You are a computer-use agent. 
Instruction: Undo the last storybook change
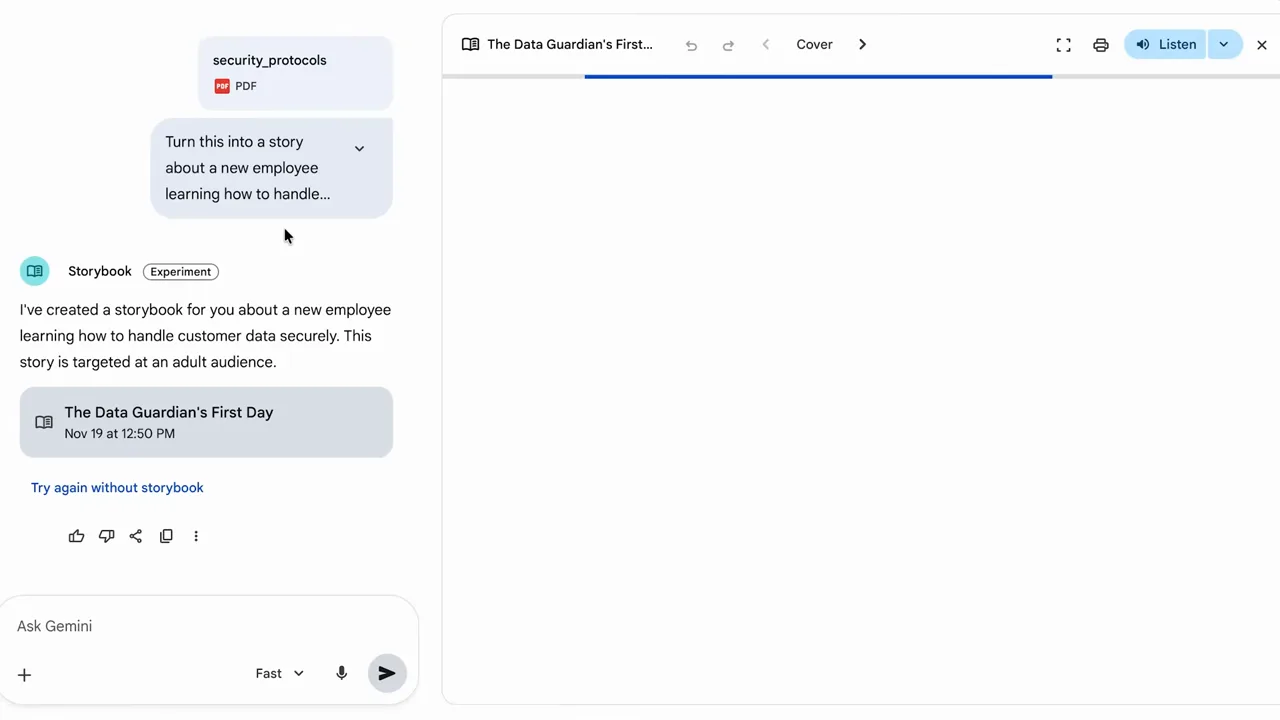pos(691,45)
